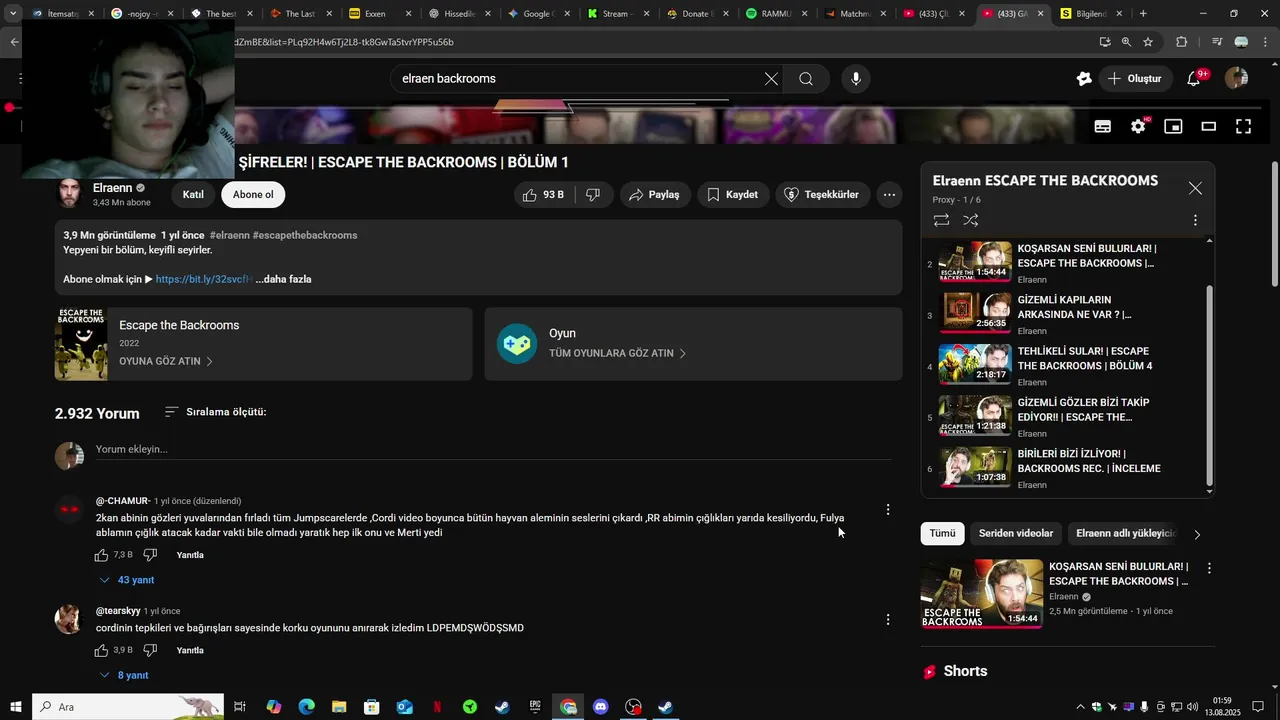This screenshot has width=1280, height=720.
Task: Enter fullscreen on the video player
Action: (1243, 126)
